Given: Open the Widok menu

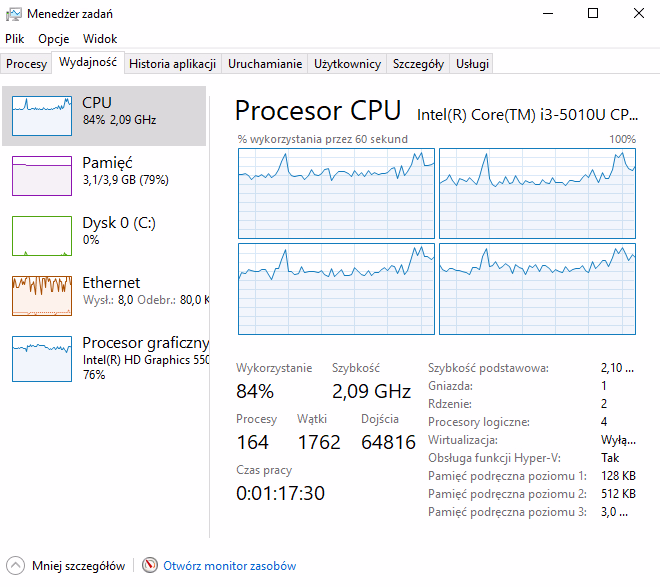Looking at the screenshot, I should (100, 38).
